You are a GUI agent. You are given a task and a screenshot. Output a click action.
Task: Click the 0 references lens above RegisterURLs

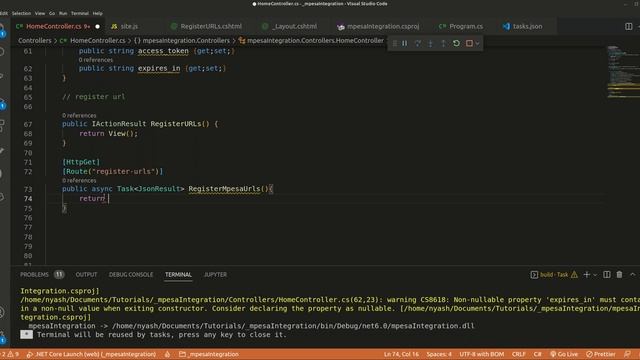click(x=79, y=116)
